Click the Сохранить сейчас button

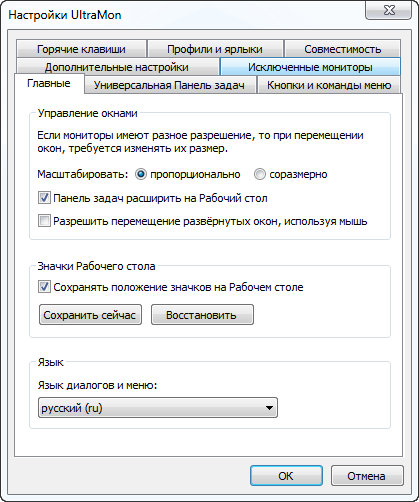[x=90, y=314]
